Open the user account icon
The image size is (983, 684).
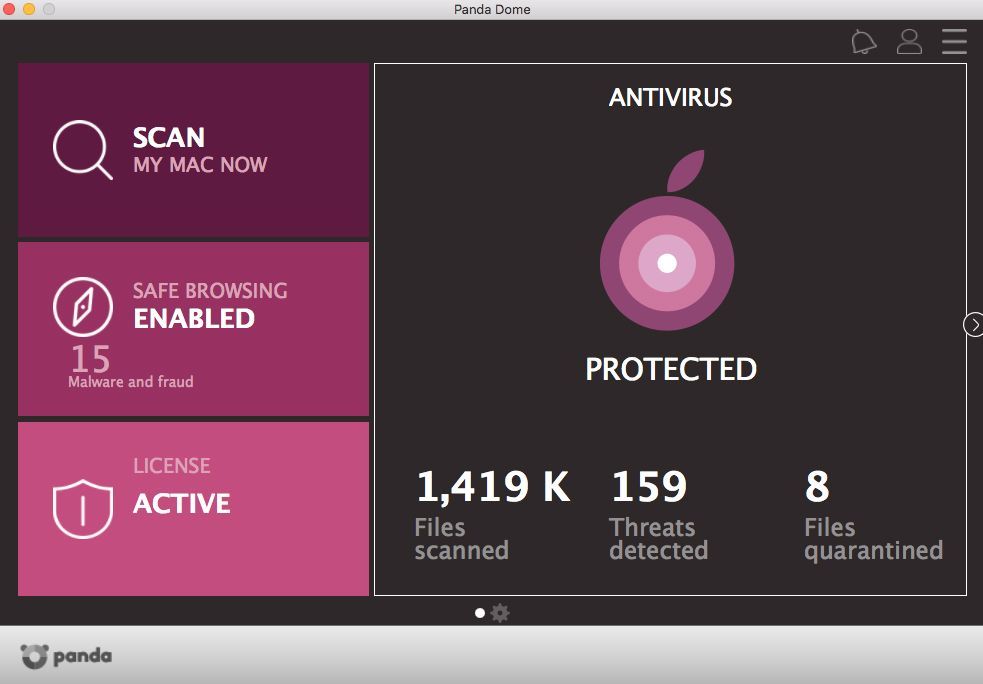[909, 41]
